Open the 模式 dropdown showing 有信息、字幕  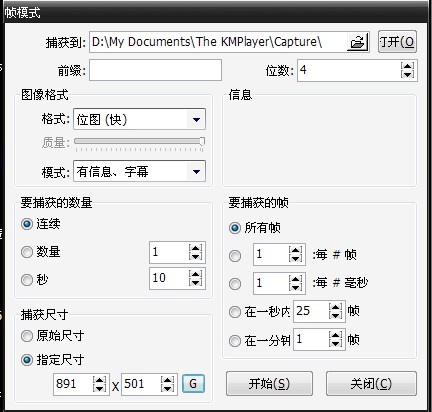(x=139, y=171)
